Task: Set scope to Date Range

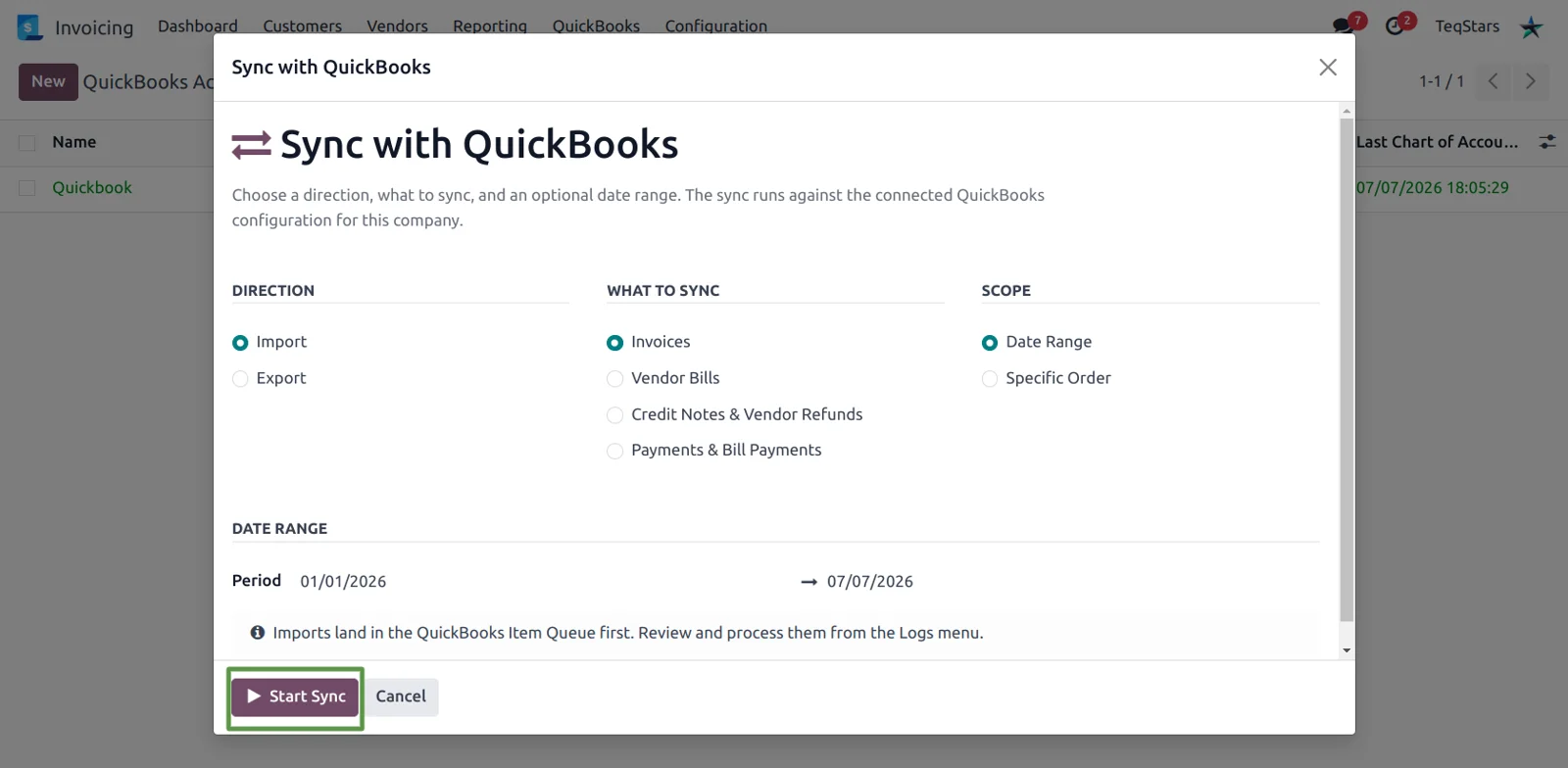Action: pyautogui.click(x=990, y=343)
